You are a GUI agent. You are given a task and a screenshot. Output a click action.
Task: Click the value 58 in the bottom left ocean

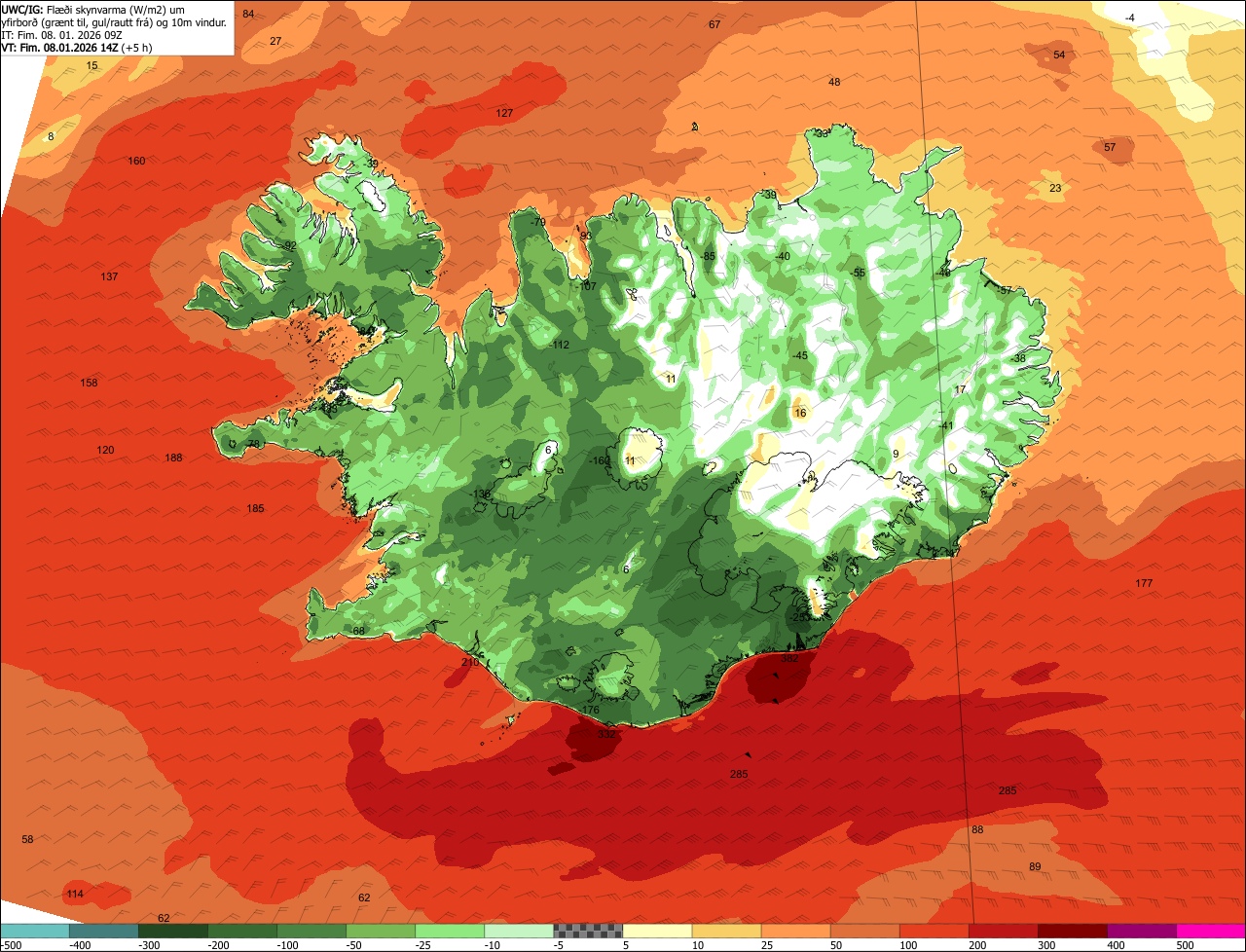(27, 839)
